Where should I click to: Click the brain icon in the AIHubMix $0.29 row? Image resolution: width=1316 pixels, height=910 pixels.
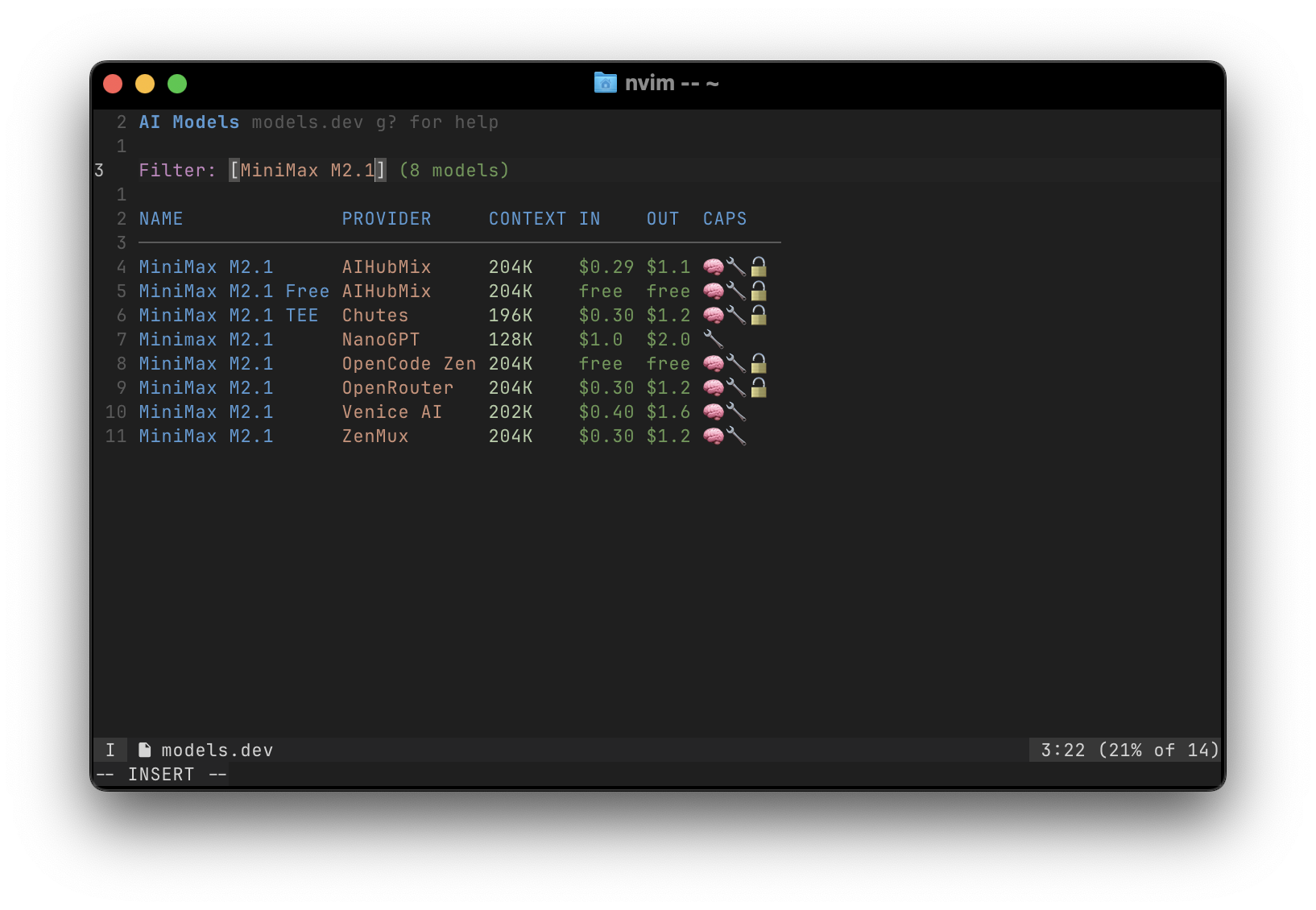[x=714, y=267]
